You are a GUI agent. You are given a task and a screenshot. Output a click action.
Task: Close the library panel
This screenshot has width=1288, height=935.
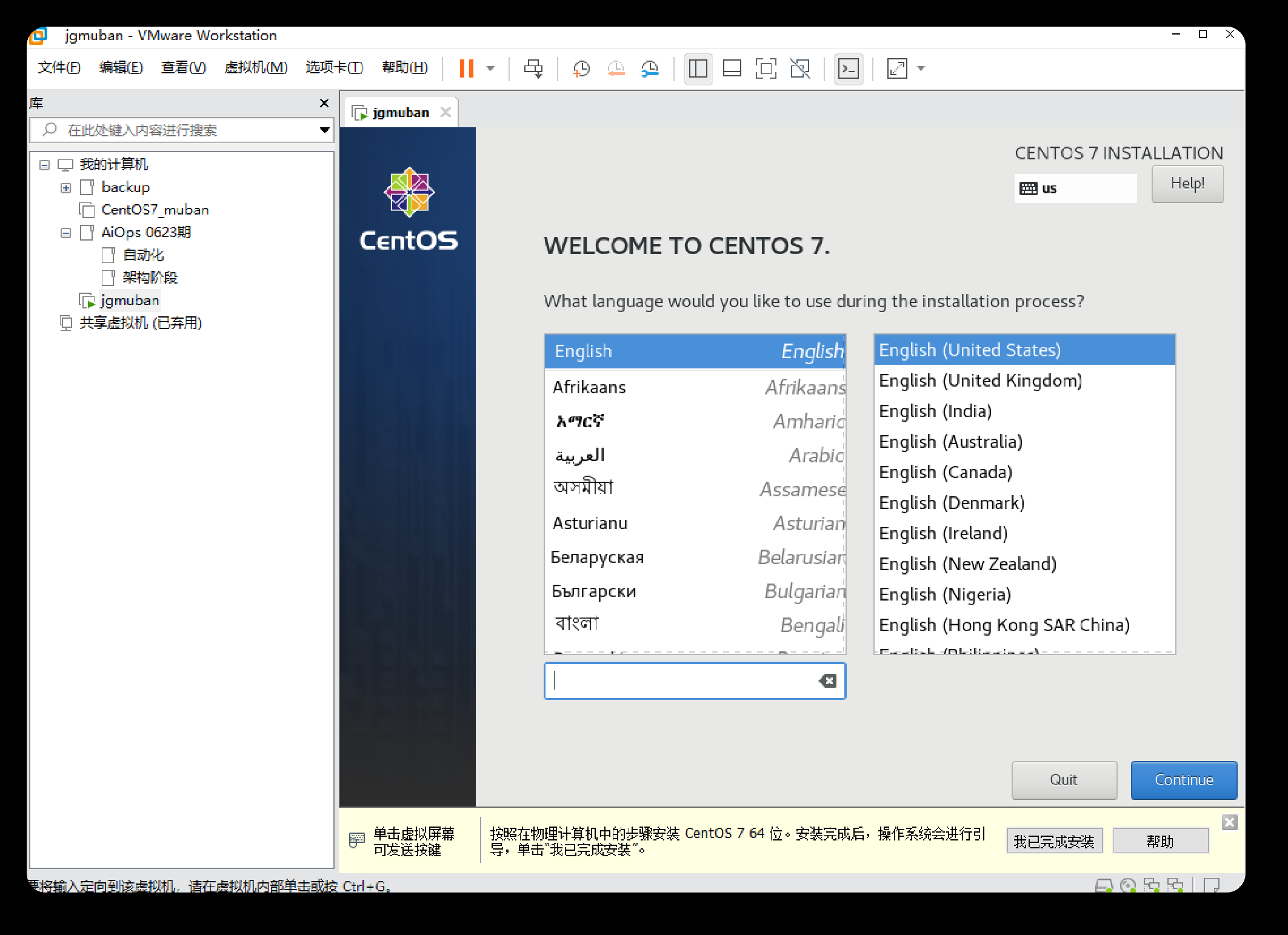click(x=324, y=103)
